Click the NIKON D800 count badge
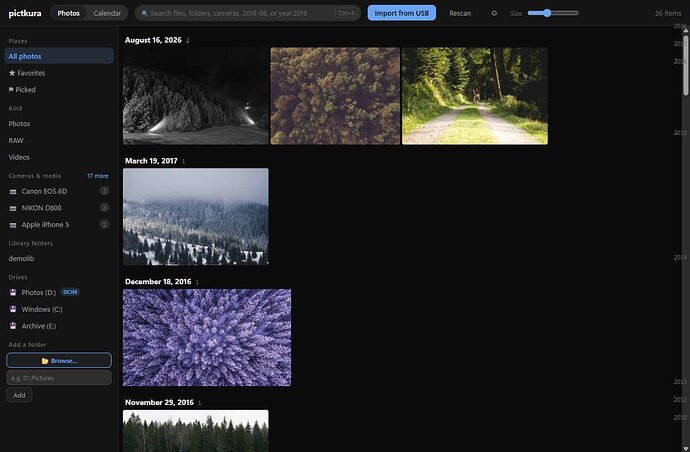Image resolution: width=690 pixels, height=452 pixels. pos(104,207)
